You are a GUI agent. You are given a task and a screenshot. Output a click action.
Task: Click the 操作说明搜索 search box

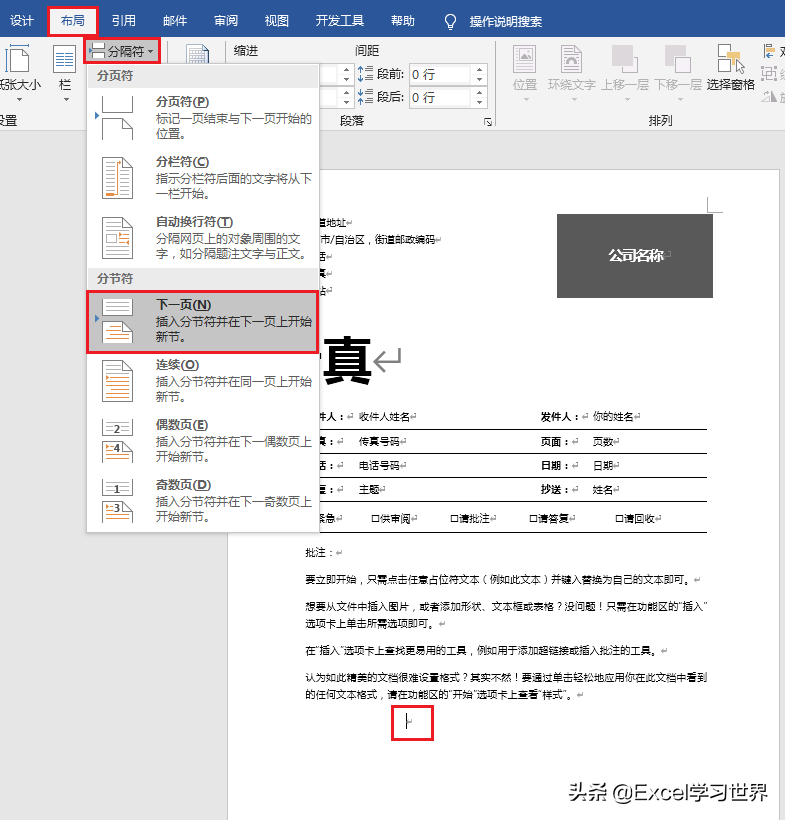point(505,21)
